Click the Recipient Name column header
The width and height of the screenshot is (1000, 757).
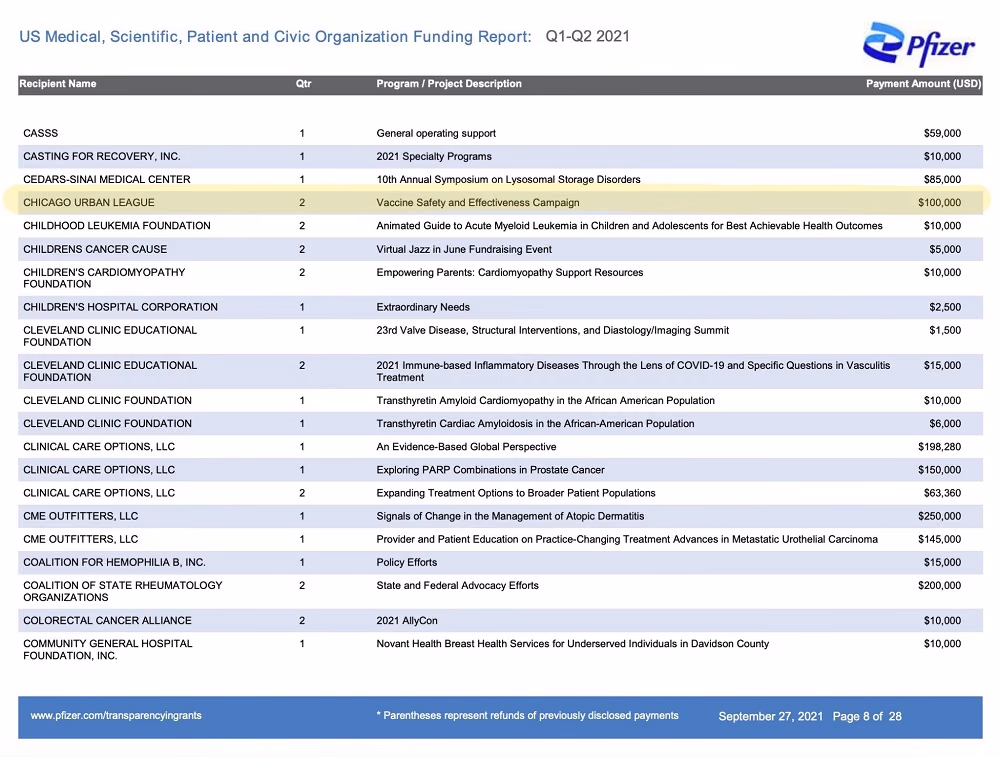(x=58, y=84)
